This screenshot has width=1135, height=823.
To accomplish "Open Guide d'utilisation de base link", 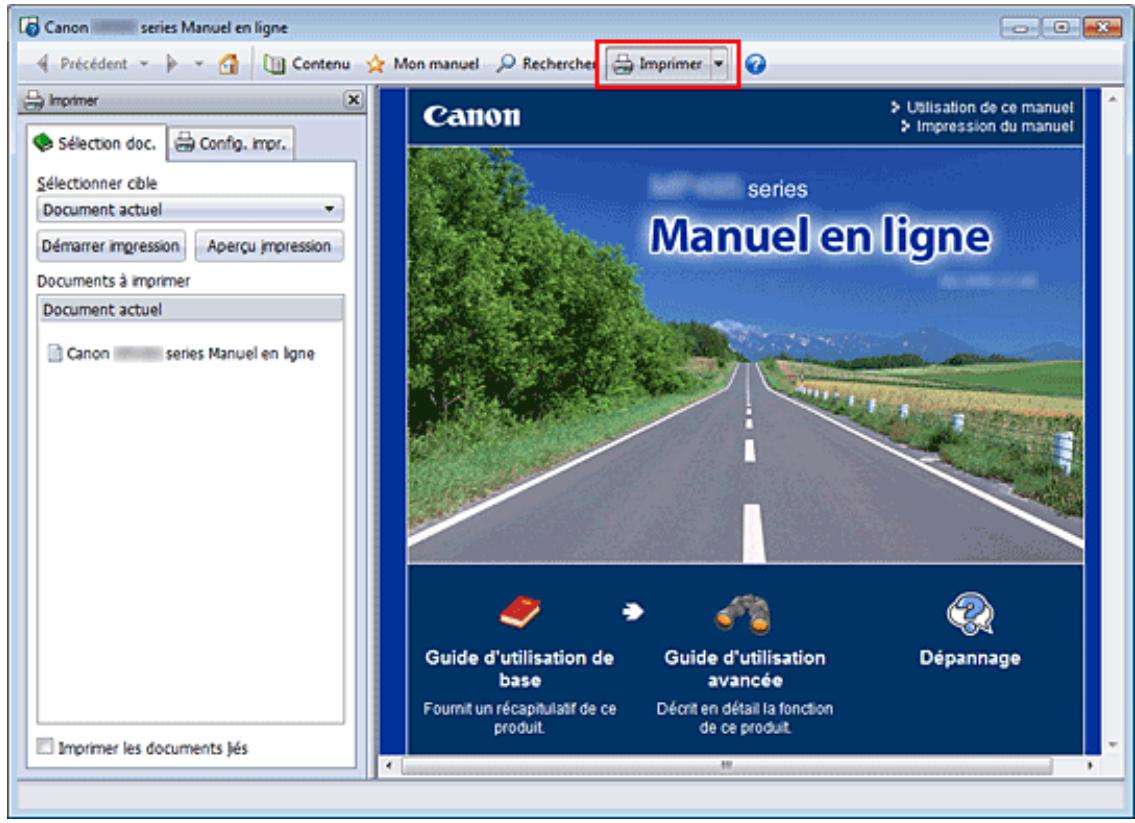I will [x=520, y=669].
